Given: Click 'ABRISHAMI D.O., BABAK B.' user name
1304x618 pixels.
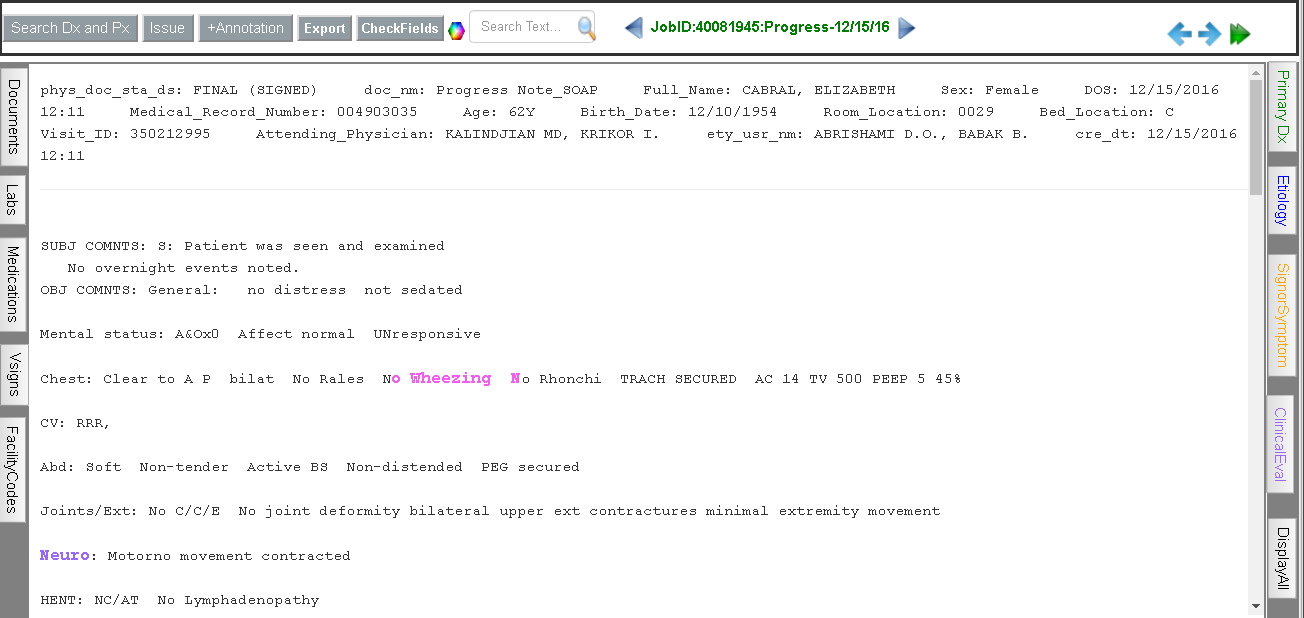Looking at the screenshot, I should click(x=921, y=134).
